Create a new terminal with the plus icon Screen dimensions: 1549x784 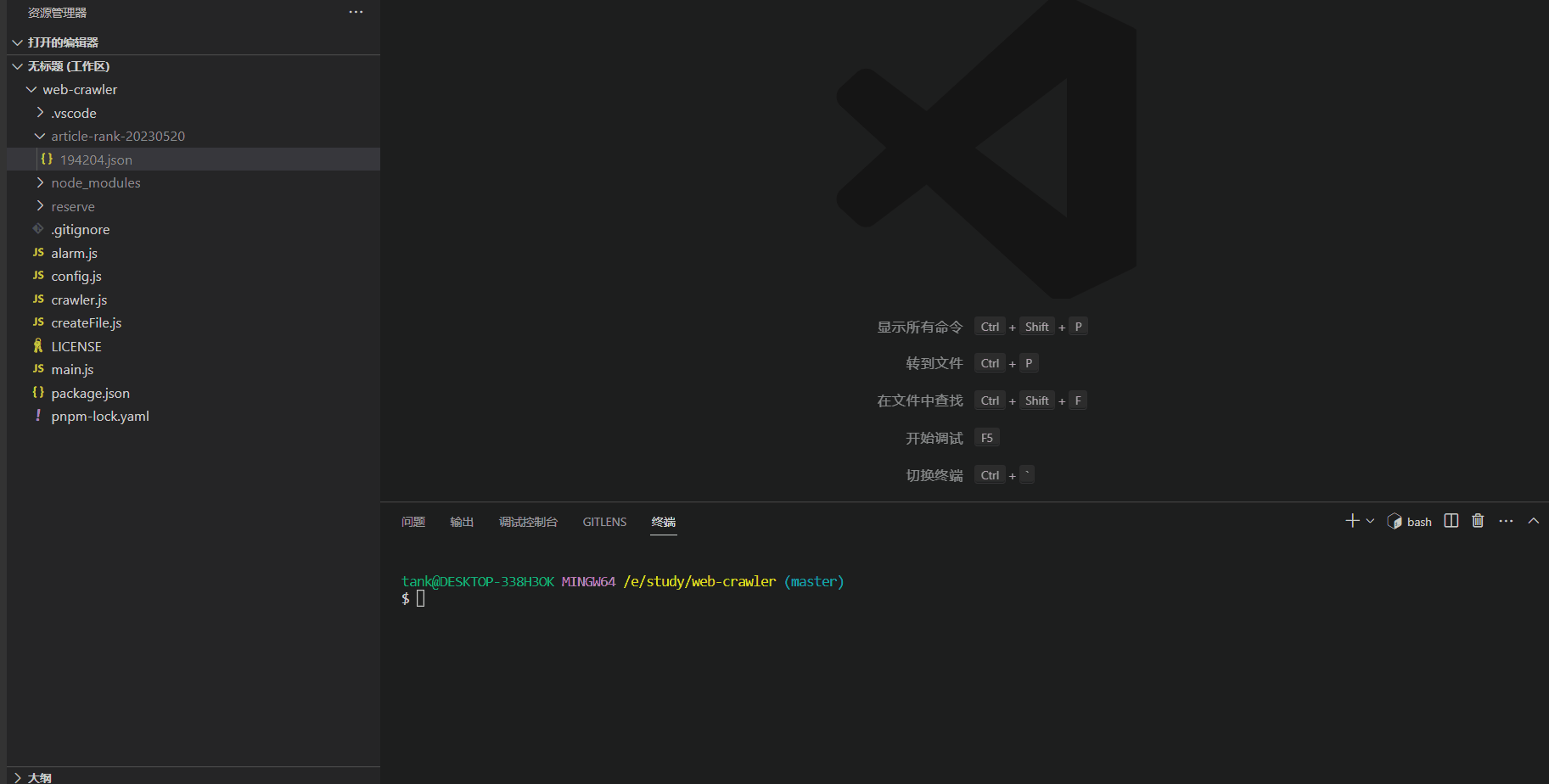(1350, 520)
